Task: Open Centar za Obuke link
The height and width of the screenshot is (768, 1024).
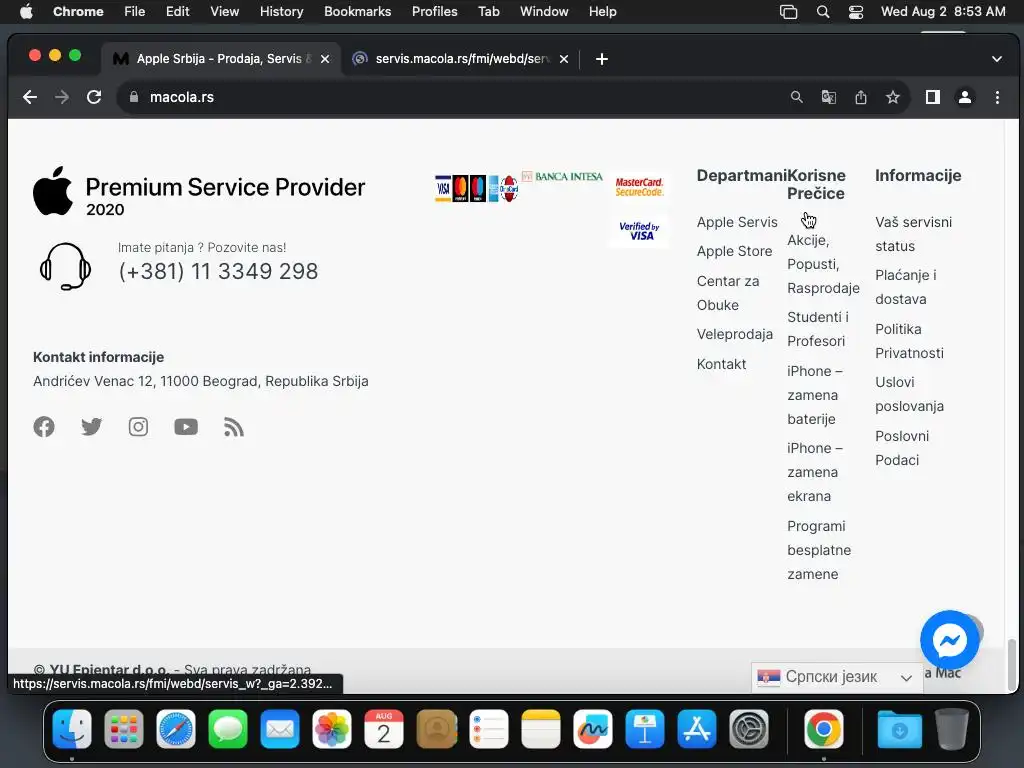Action: 728,293
